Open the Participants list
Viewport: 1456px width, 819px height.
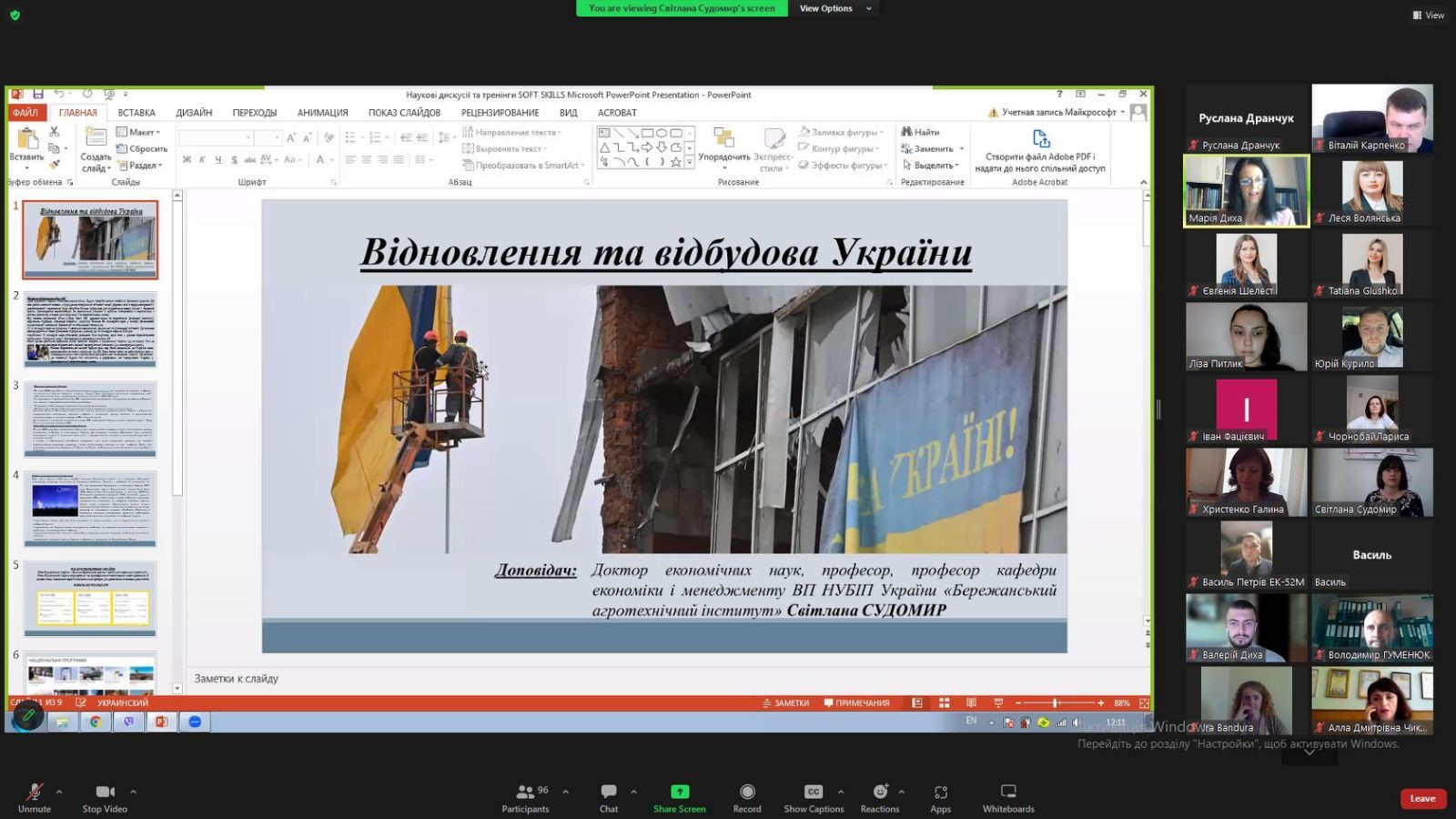click(x=525, y=792)
